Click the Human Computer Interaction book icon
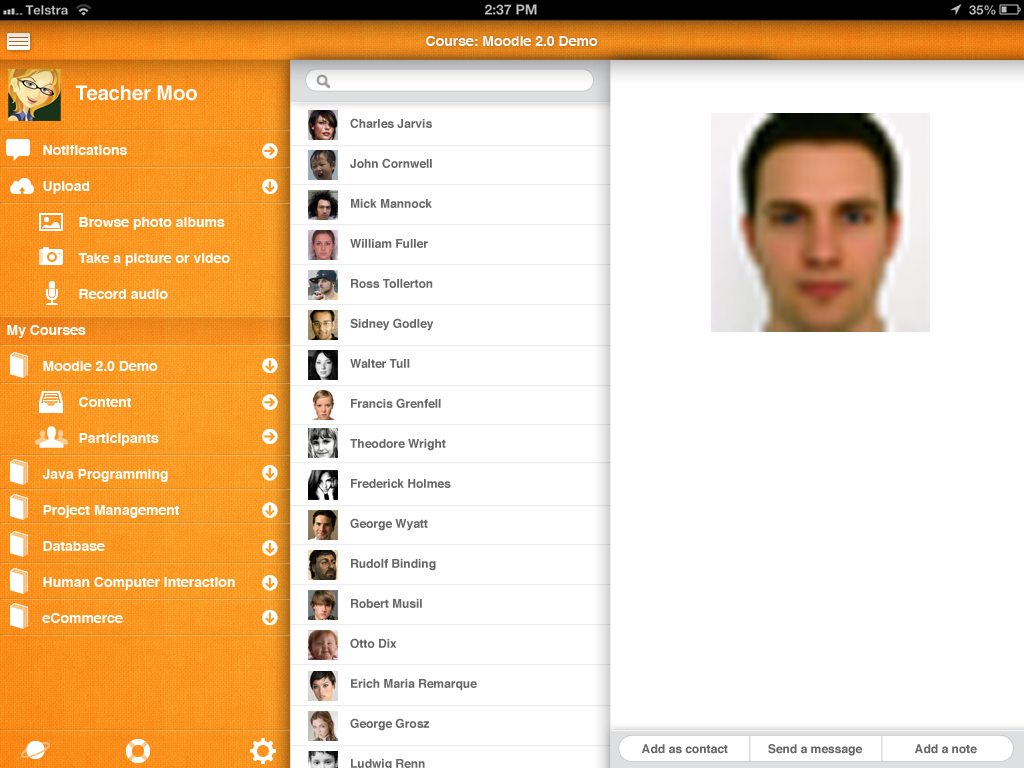 click(19, 580)
